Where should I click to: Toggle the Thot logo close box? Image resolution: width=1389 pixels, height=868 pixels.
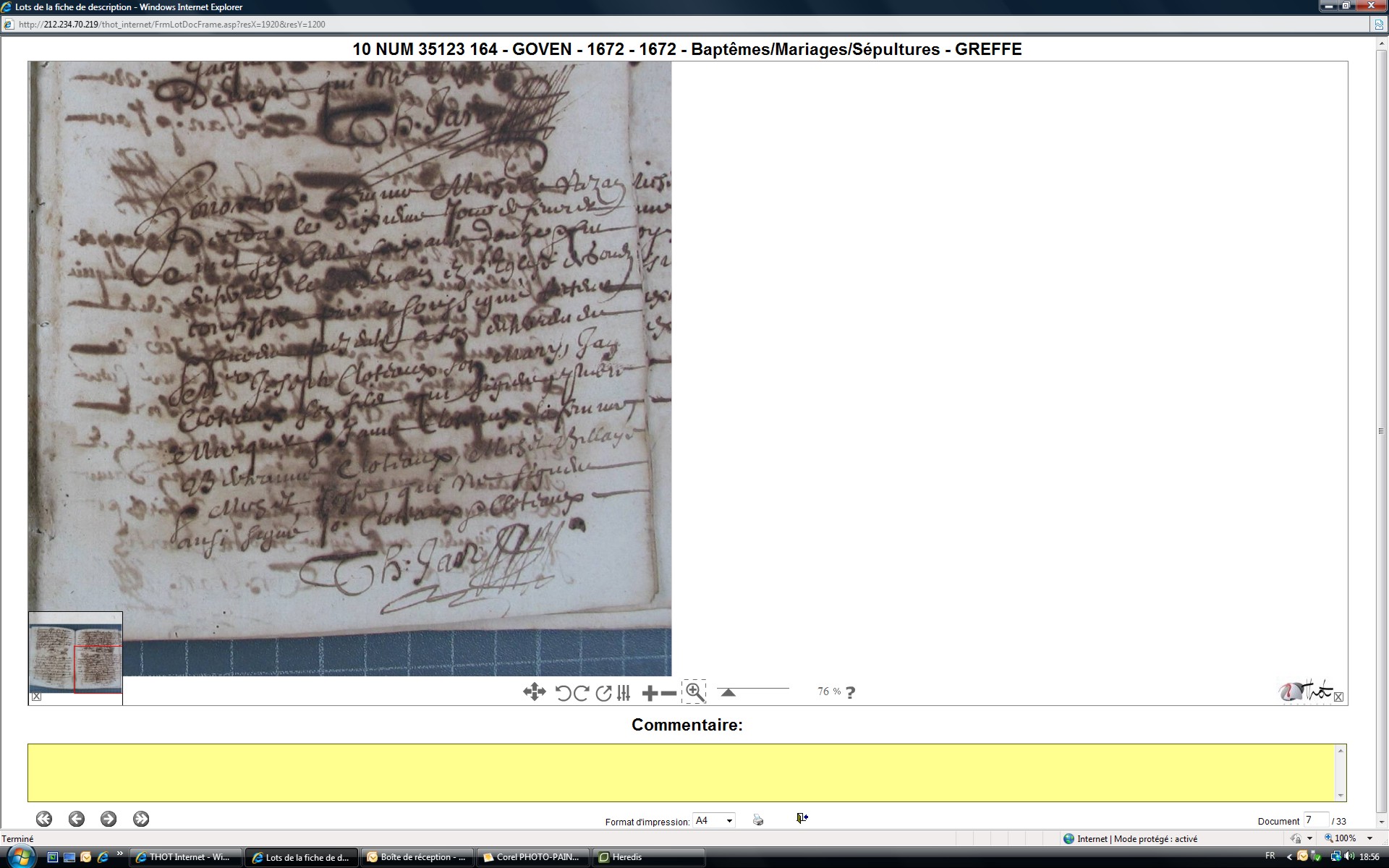[1338, 697]
